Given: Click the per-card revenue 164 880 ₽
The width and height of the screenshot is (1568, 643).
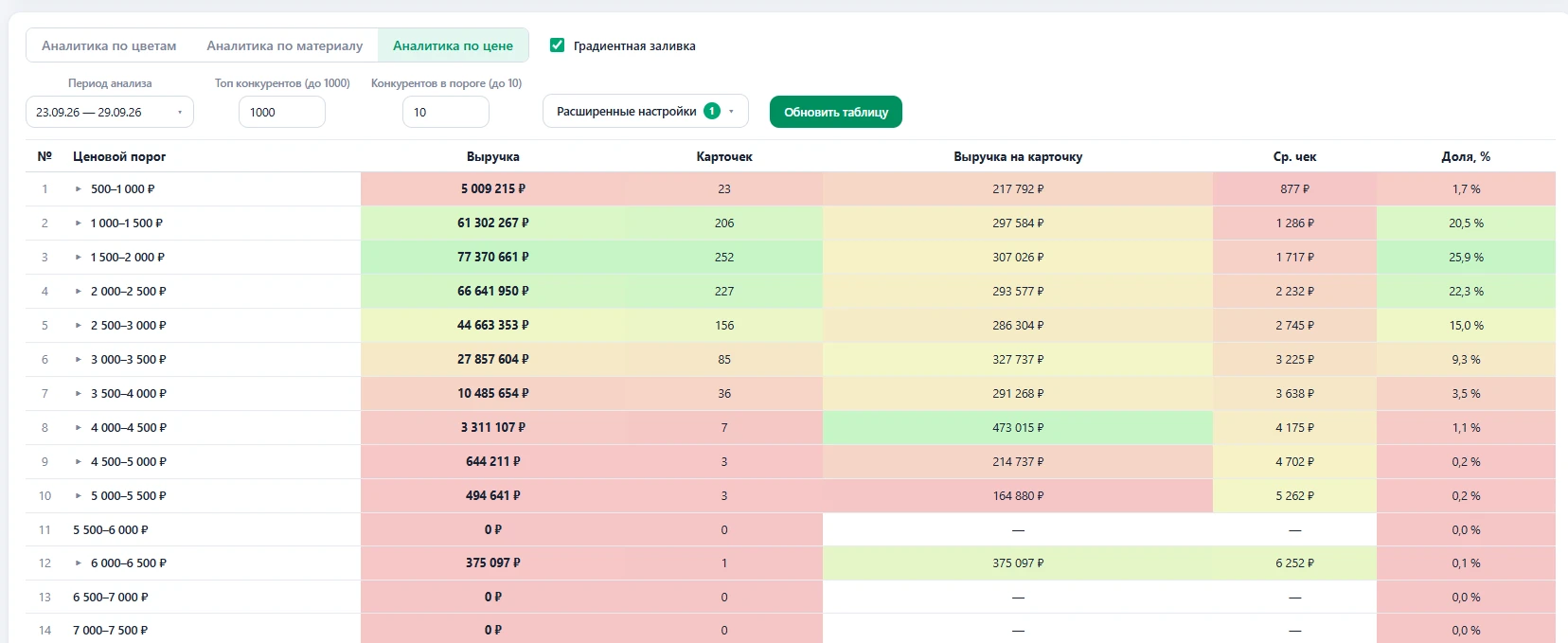Looking at the screenshot, I should pos(1018,496).
